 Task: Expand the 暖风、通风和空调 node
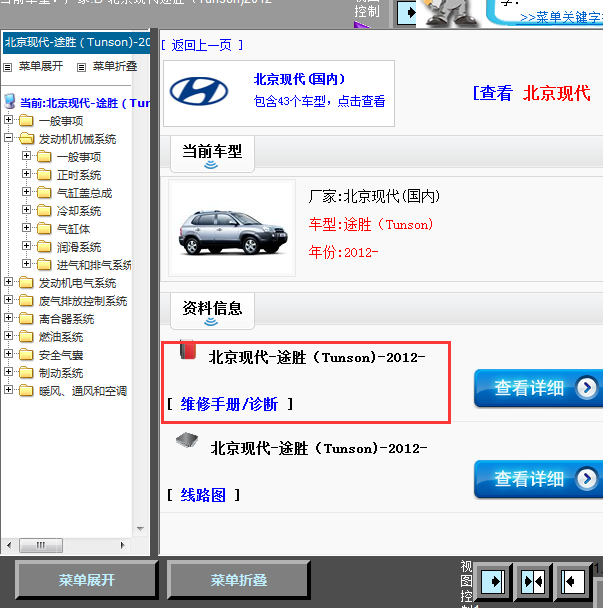8,389
